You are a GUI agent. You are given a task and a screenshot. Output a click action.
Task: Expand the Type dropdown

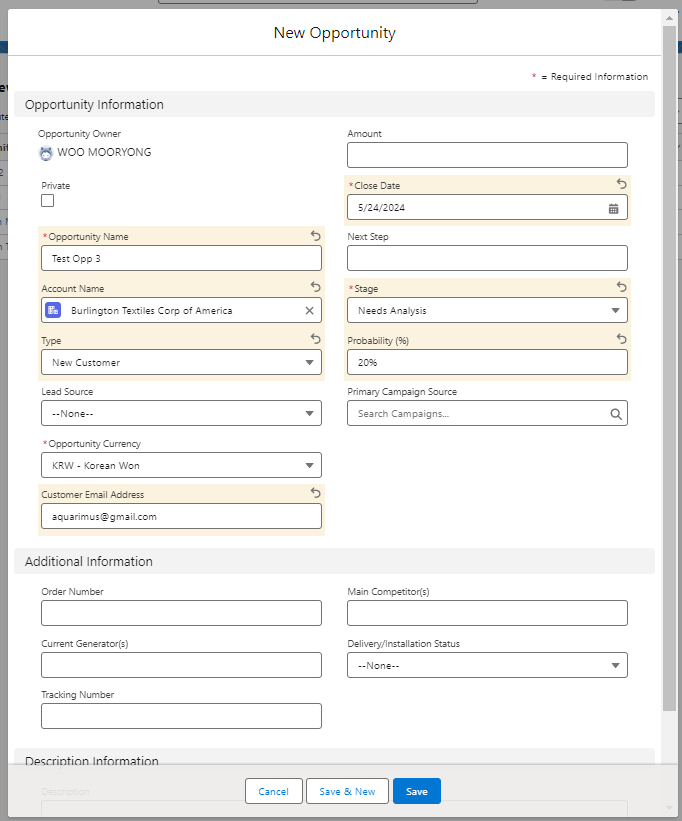(181, 363)
